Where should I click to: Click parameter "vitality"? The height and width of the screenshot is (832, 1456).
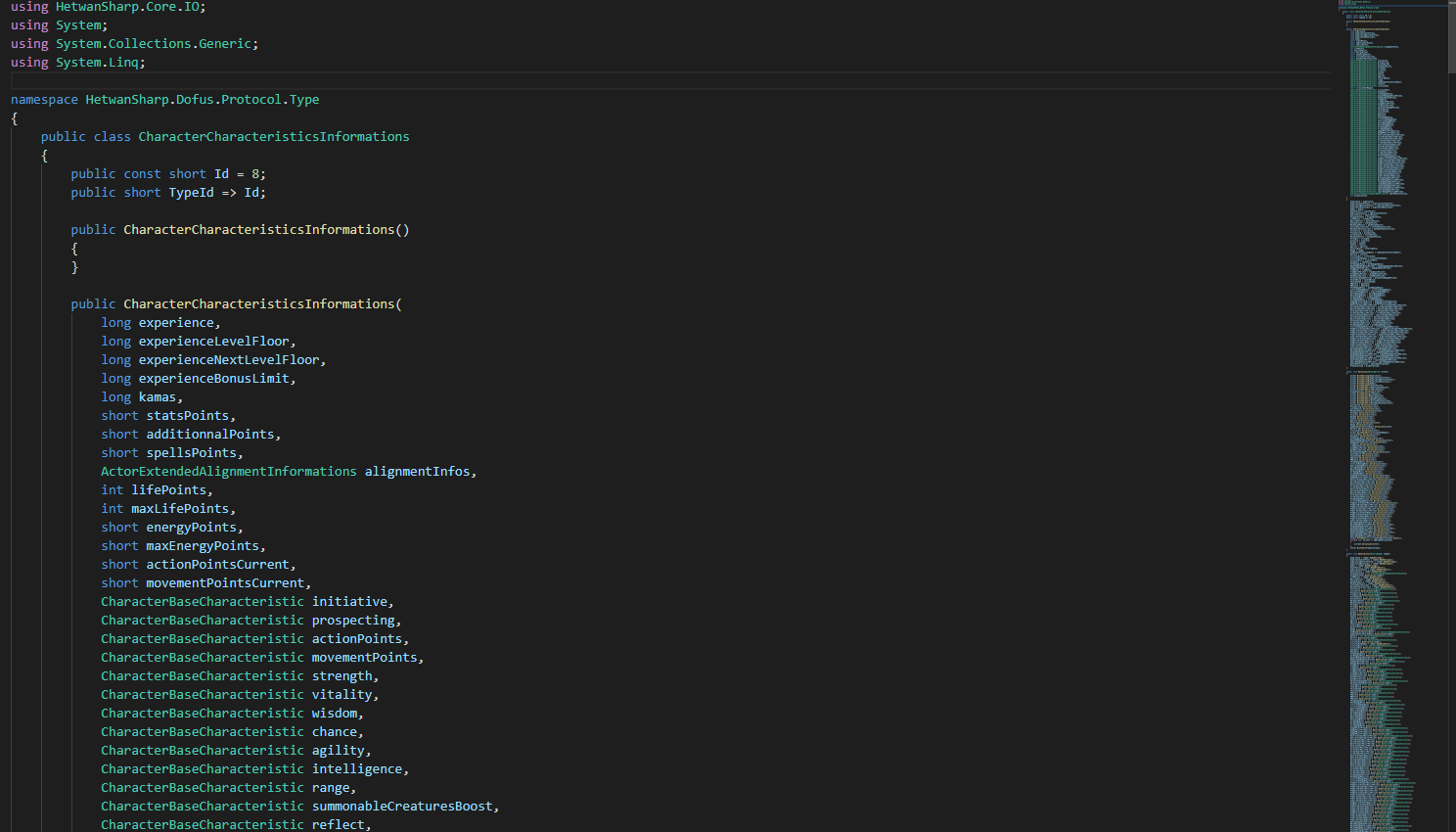click(342, 695)
